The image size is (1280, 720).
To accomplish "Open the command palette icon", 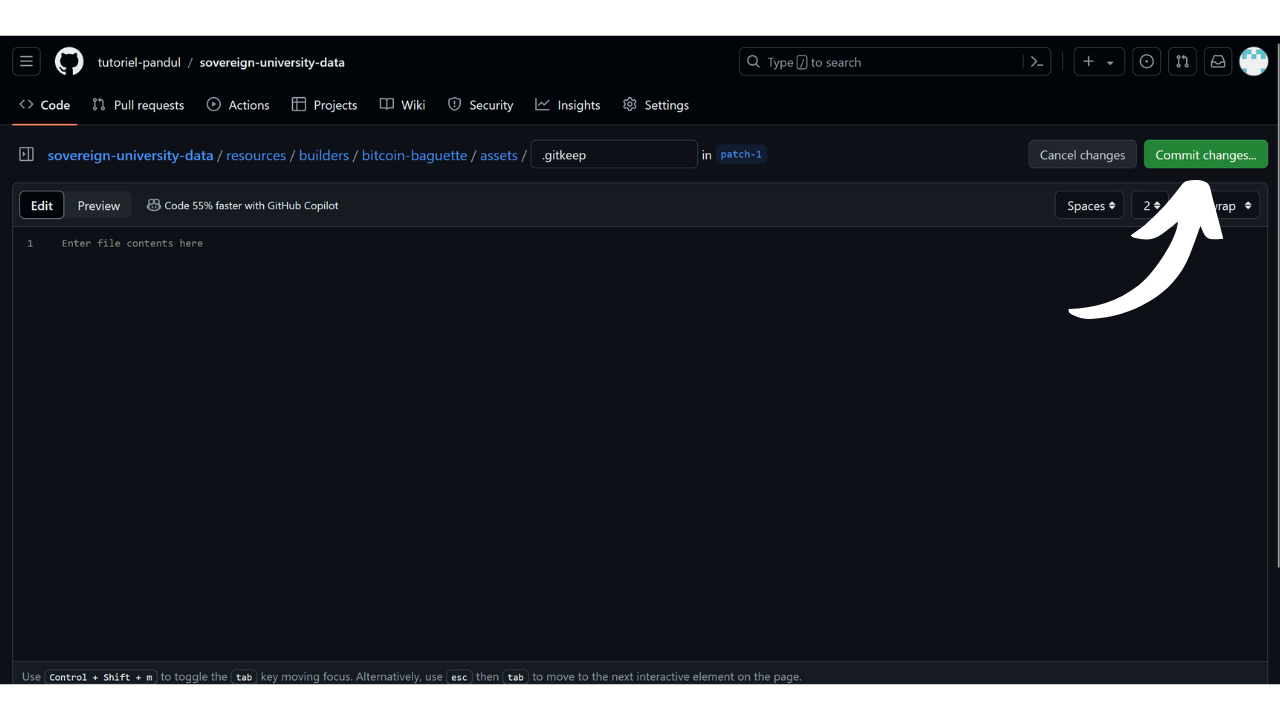I will coord(1037,62).
